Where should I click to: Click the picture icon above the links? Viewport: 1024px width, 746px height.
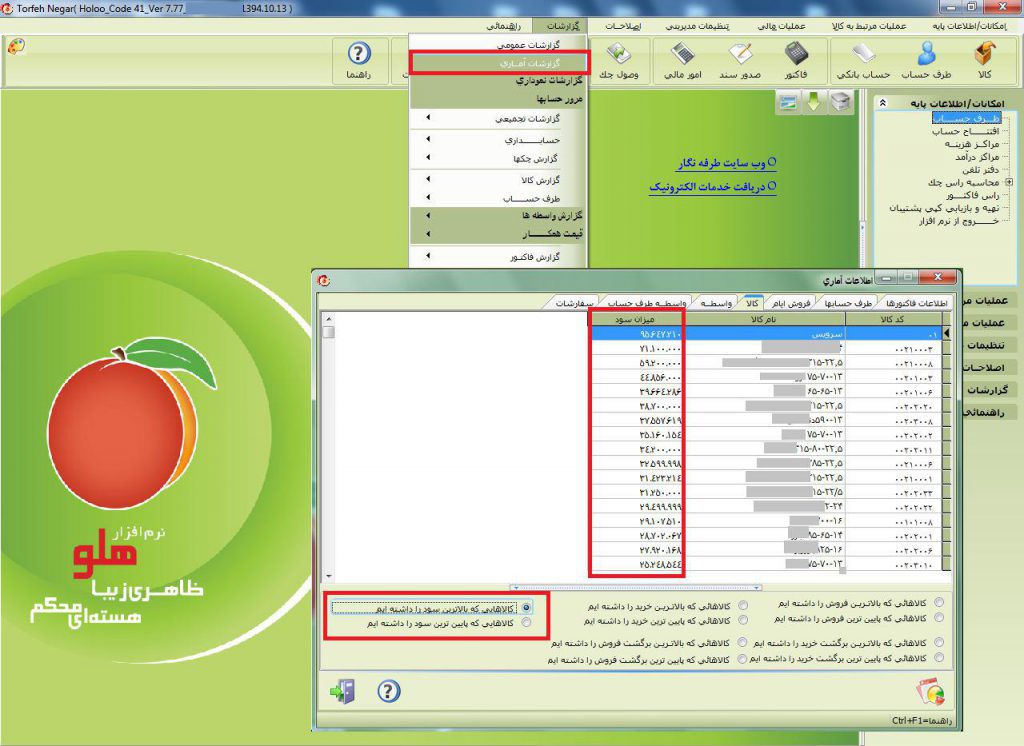788,102
